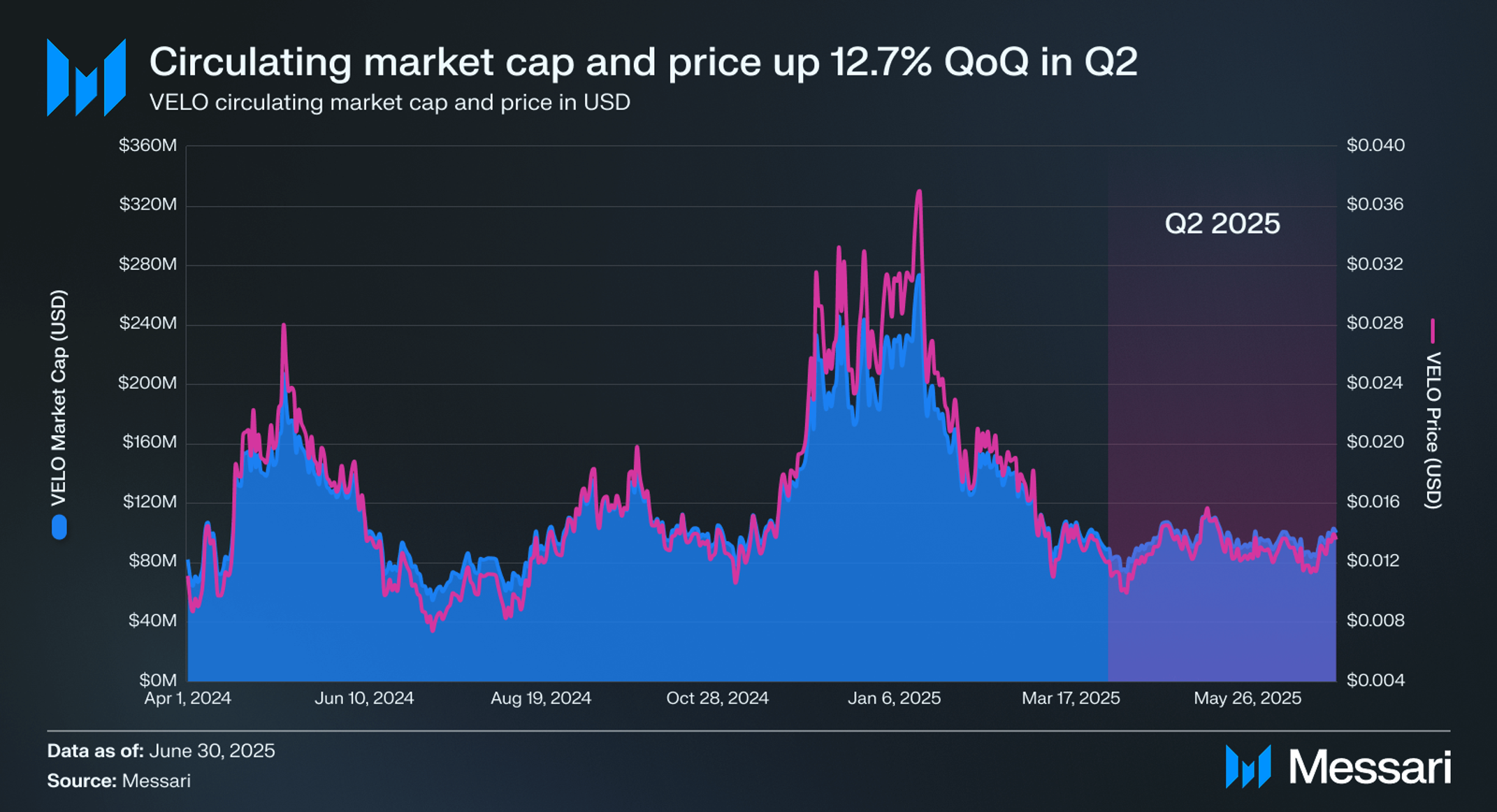Click the VELO Price (USD) axis title
This screenshot has height=812, width=1497.
pos(1433,430)
